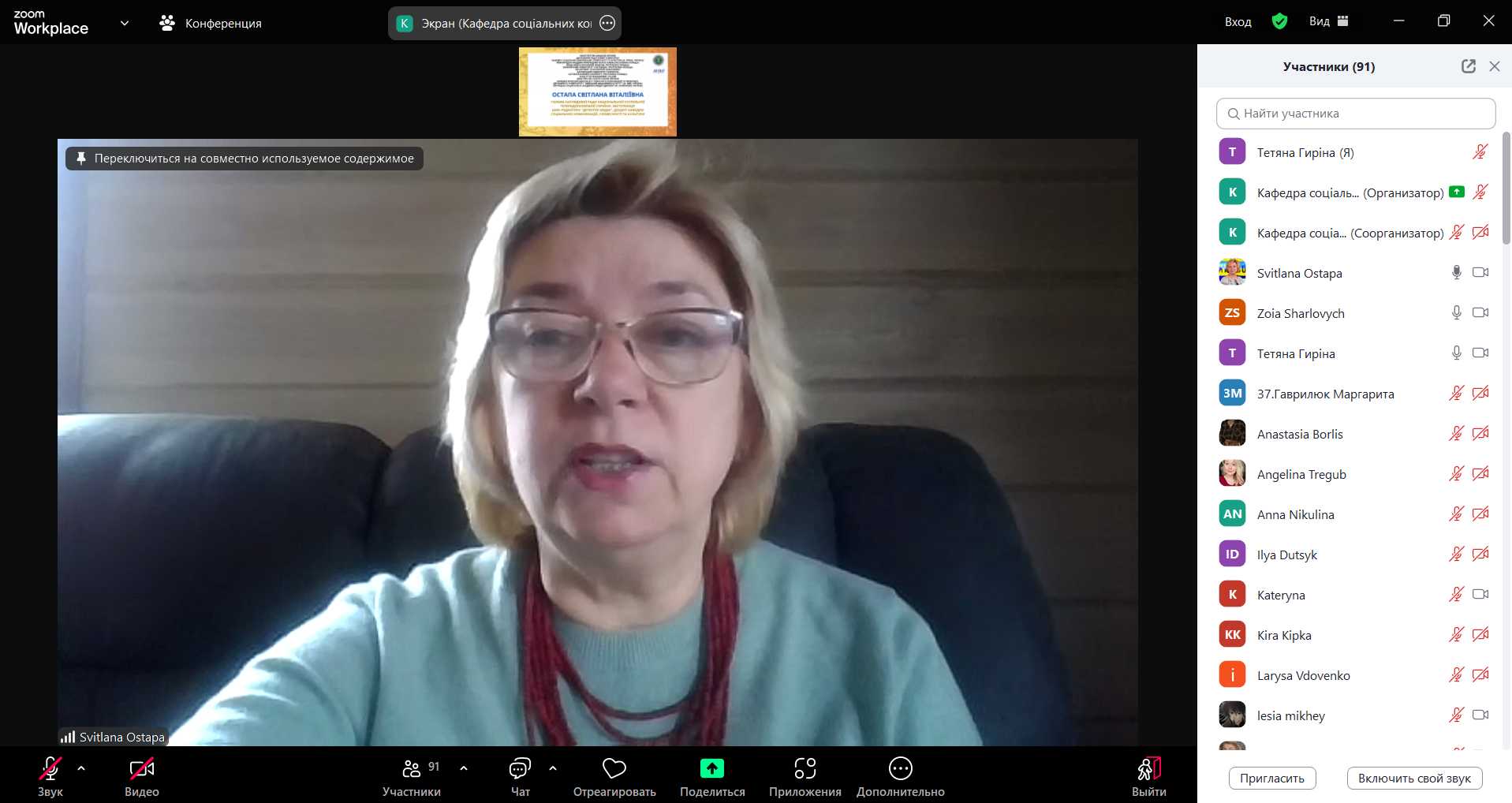This screenshot has height=803, width=1512.
Task: Click camera icon for lesia mikhey
Action: coord(1480,715)
